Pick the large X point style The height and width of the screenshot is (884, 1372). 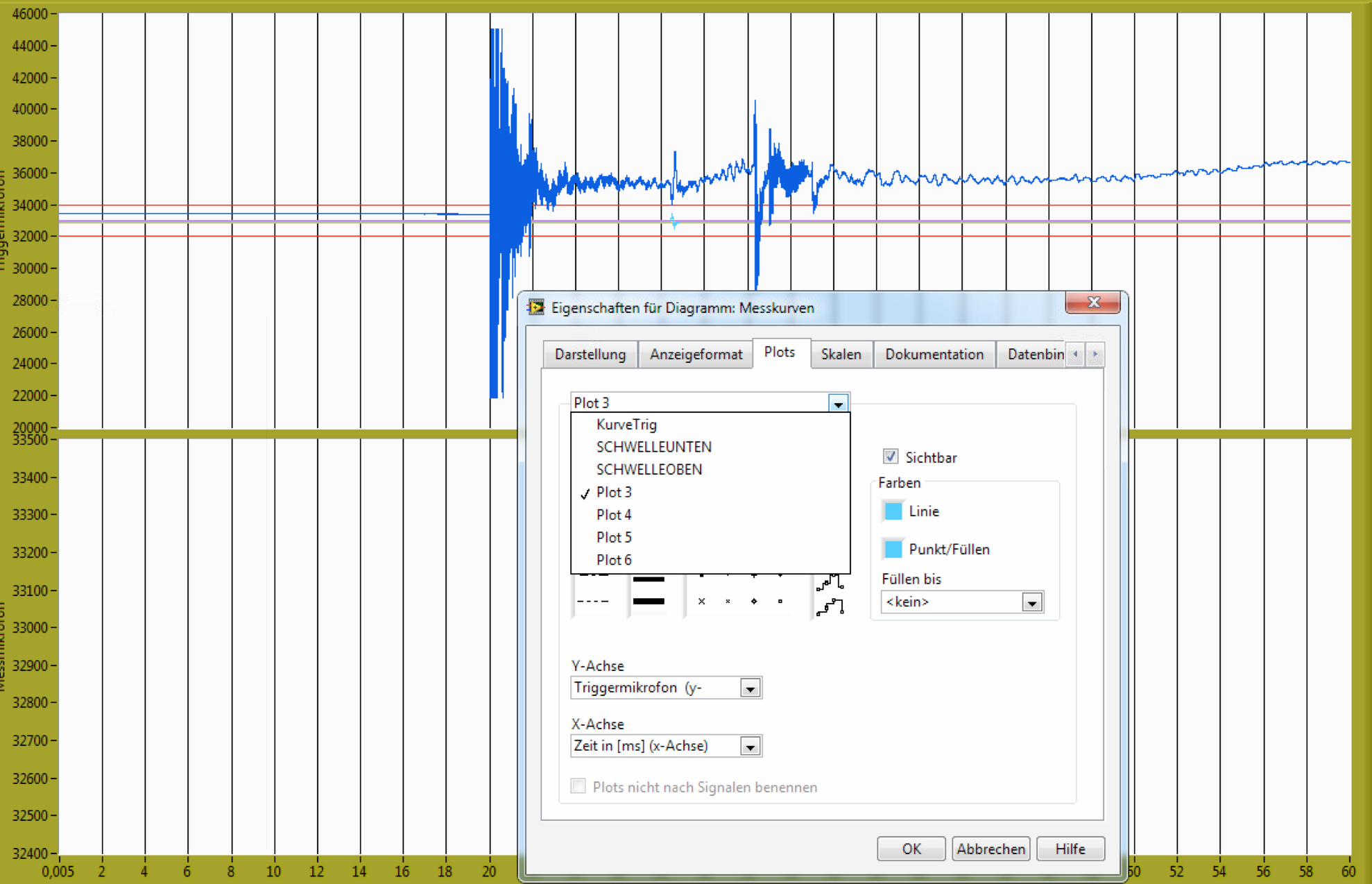tap(701, 602)
